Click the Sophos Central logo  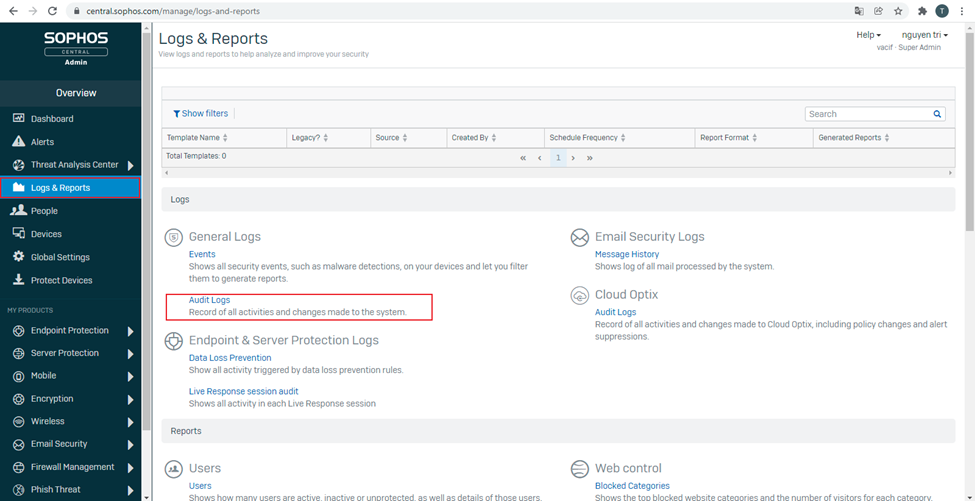tap(76, 48)
